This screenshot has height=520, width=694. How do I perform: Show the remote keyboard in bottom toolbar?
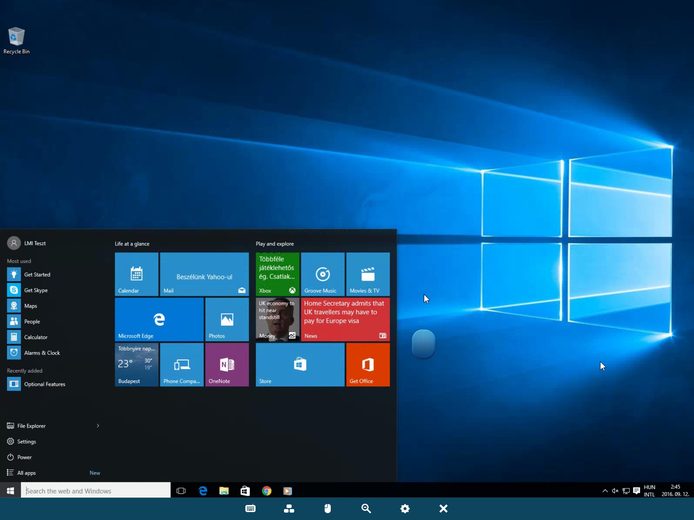[251, 508]
